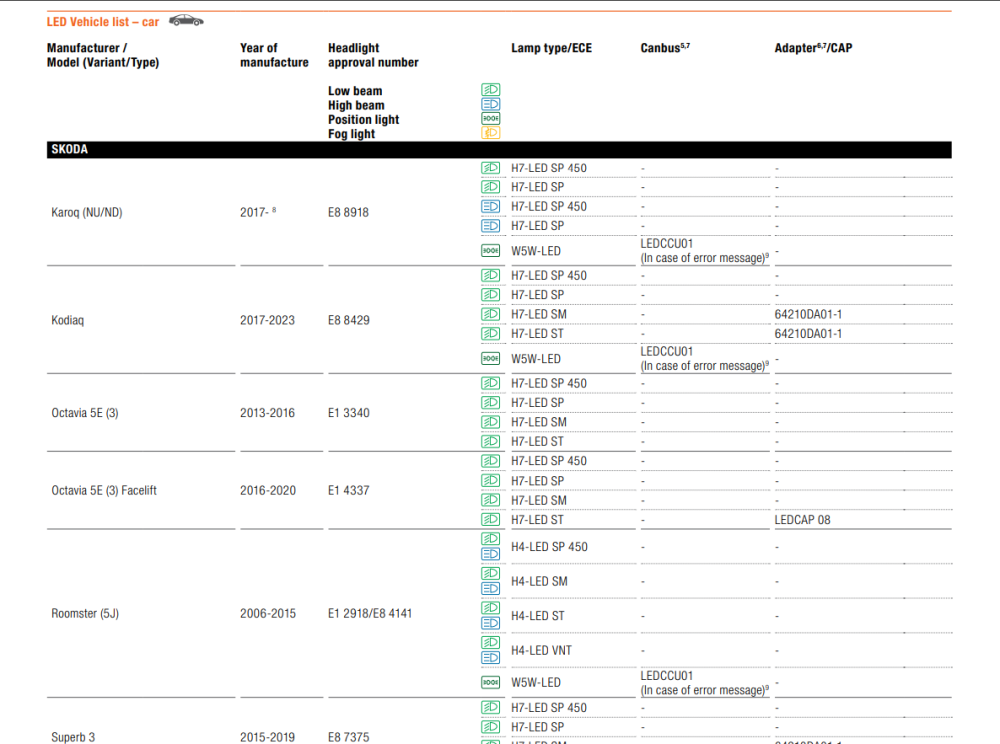
Task: Click Kodiaq W5W-LED position light icon
Action: tap(490, 359)
